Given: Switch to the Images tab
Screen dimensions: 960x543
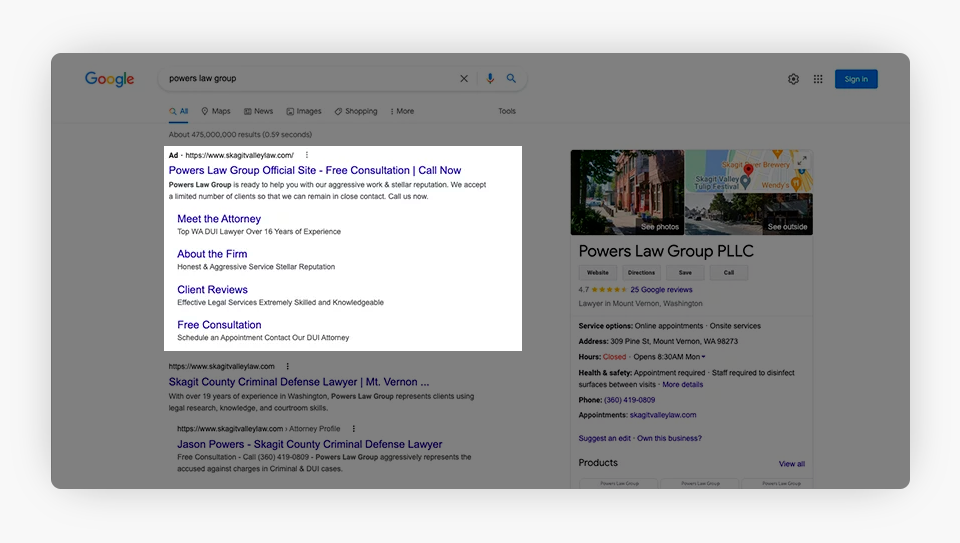Looking at the screenshot, I should (x=304, y=111).
